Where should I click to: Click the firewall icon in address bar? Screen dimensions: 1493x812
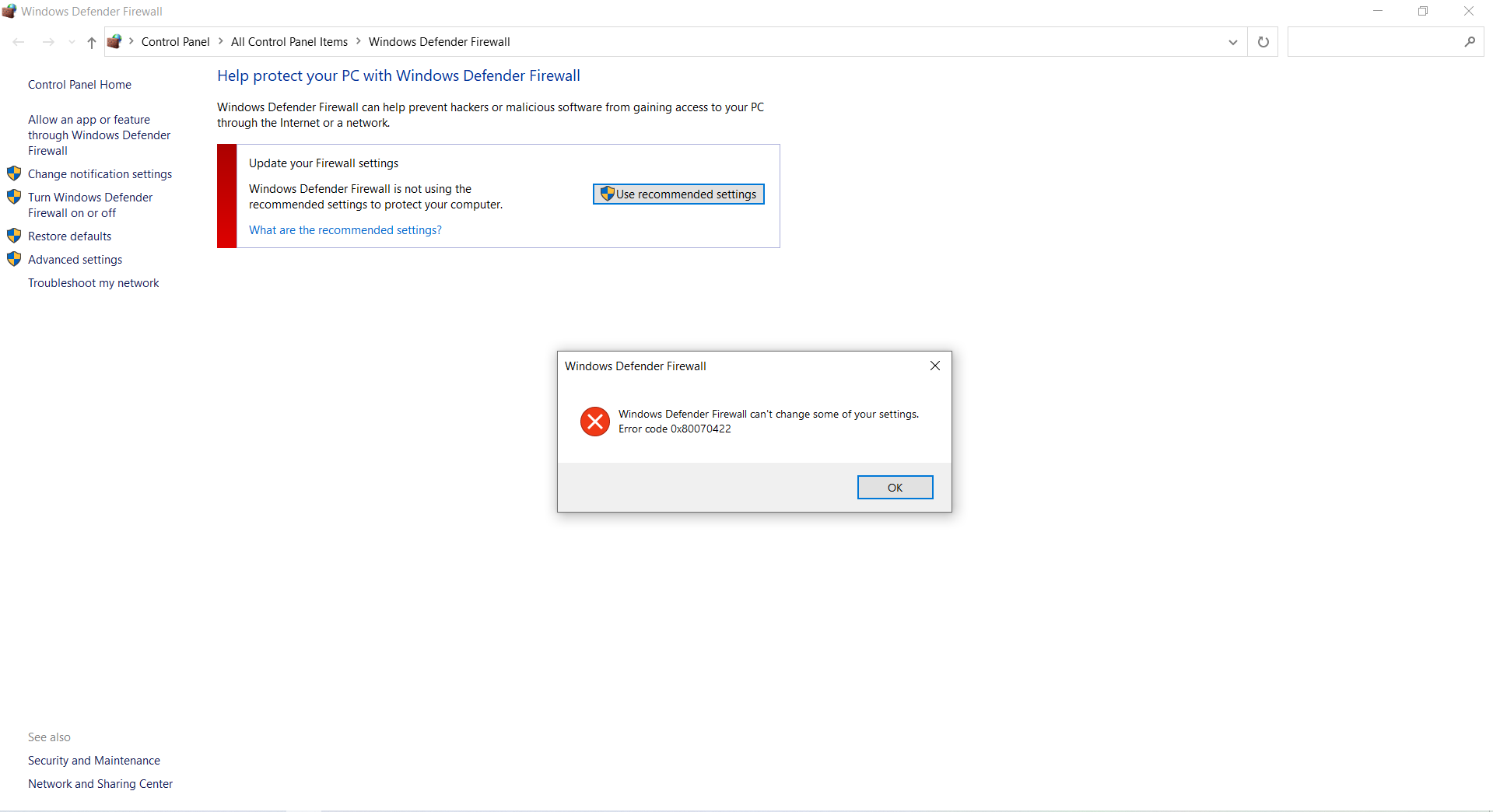(114, 41)
